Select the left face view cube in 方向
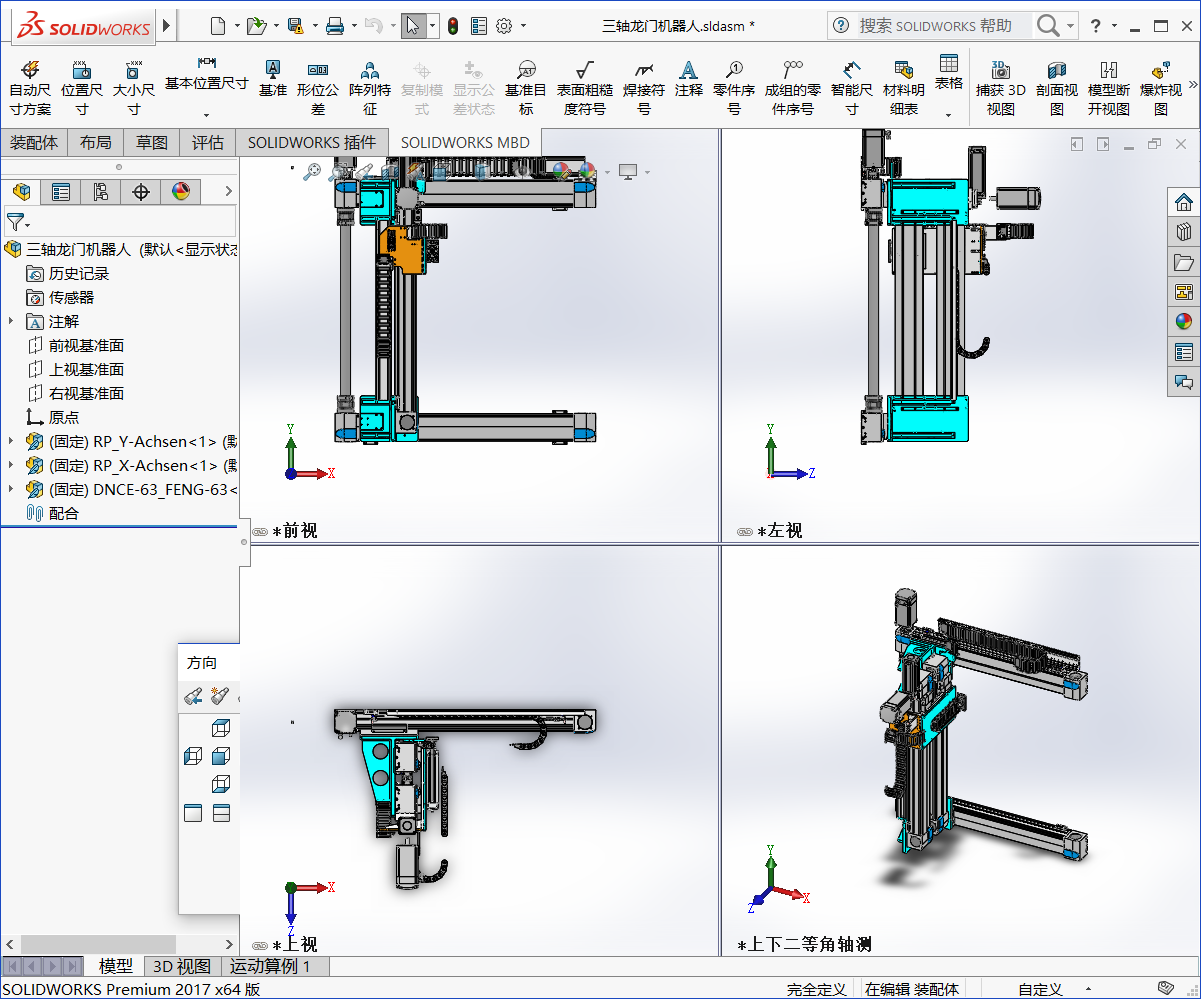This screenshot has height=999, width=1201. tap(193, 757)
